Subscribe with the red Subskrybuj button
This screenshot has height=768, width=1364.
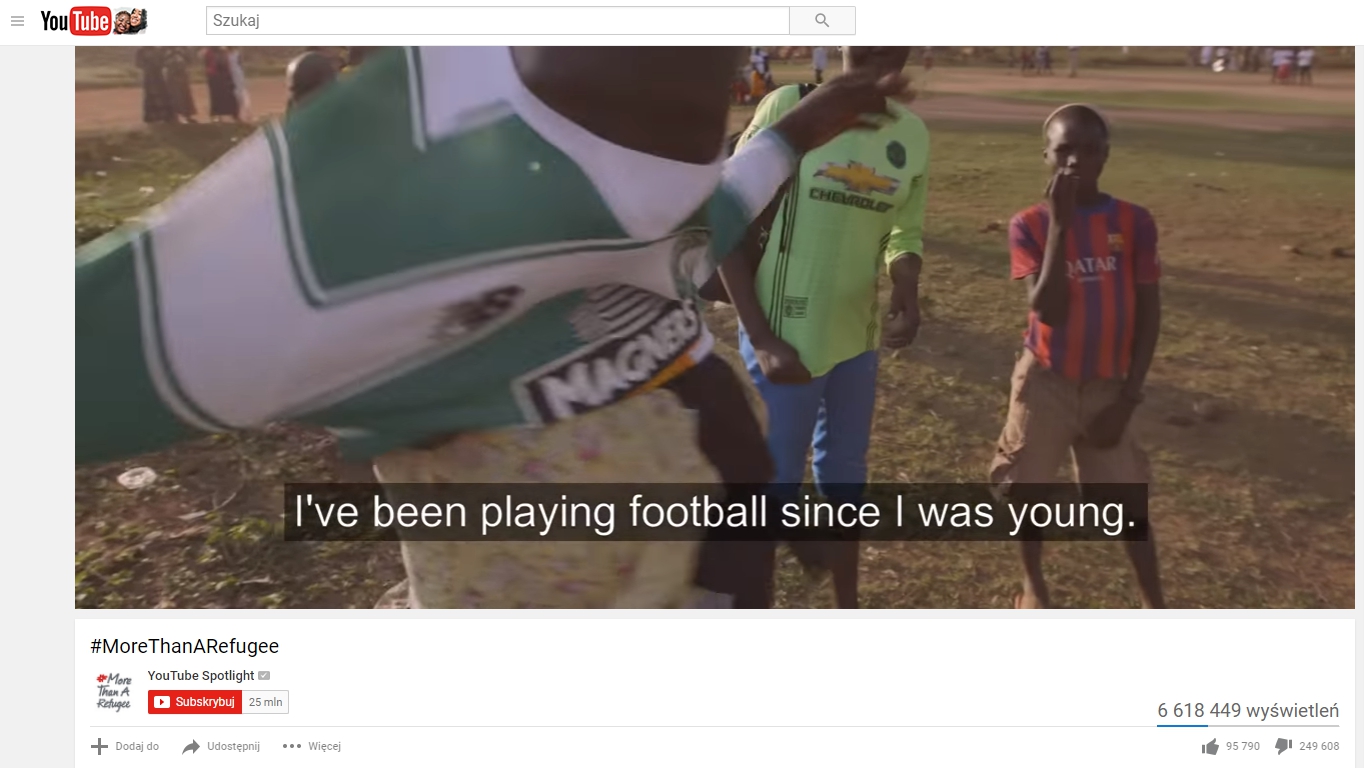click(195, 702)
